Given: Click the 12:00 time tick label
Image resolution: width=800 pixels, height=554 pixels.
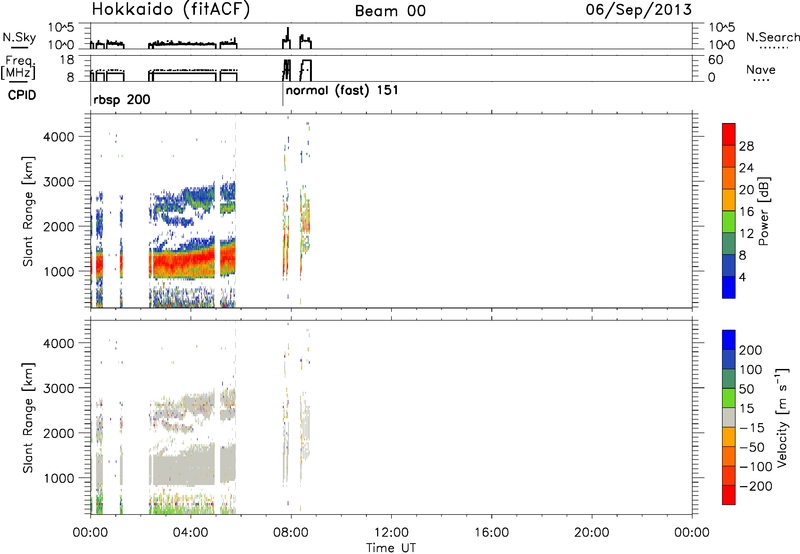Looking at the screenshot, I should click(391, 533).
